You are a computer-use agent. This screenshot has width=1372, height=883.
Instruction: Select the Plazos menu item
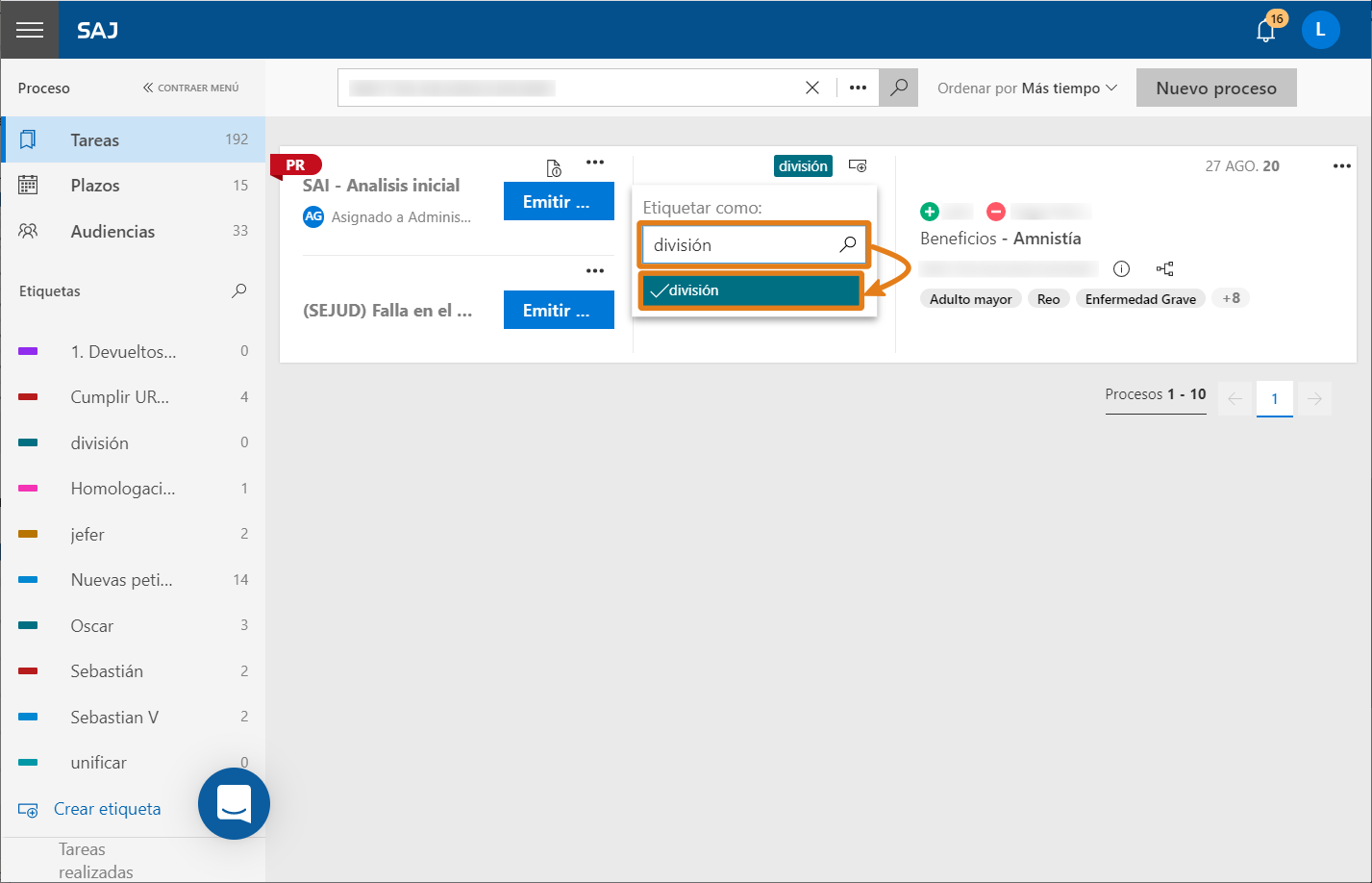tap(133, 186)
